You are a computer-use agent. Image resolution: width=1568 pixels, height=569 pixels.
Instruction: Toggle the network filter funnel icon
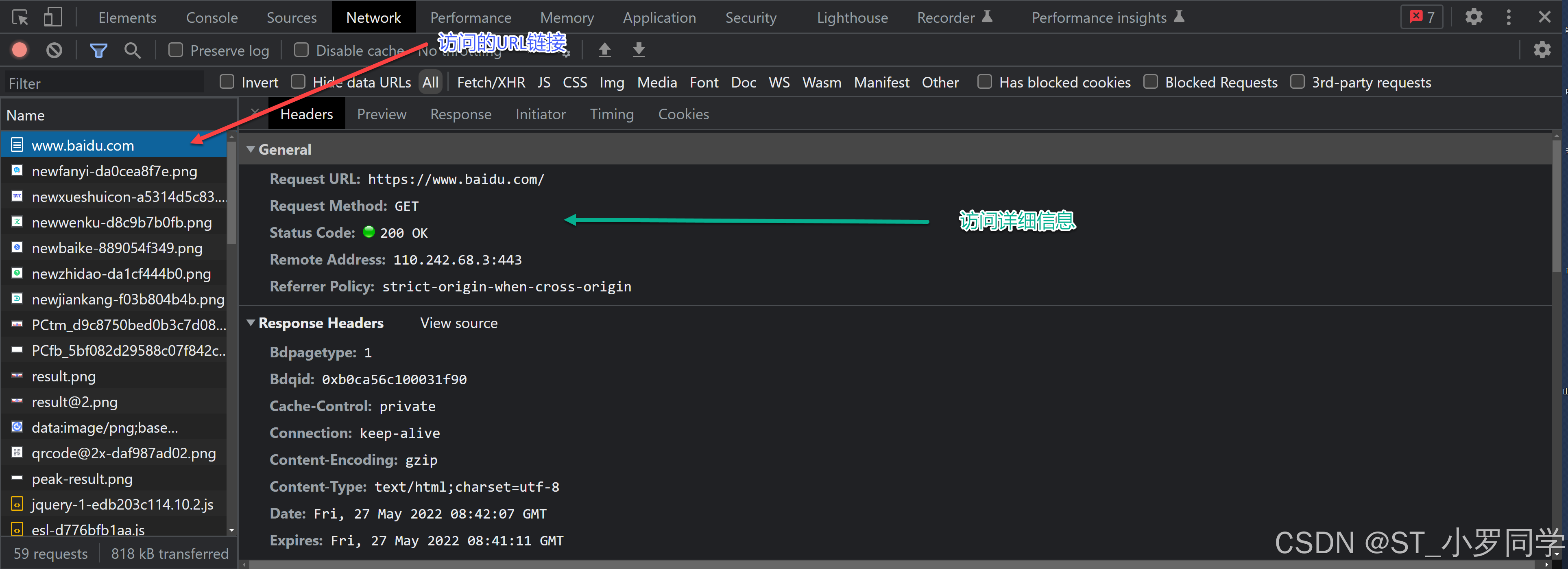pos(98,50)
